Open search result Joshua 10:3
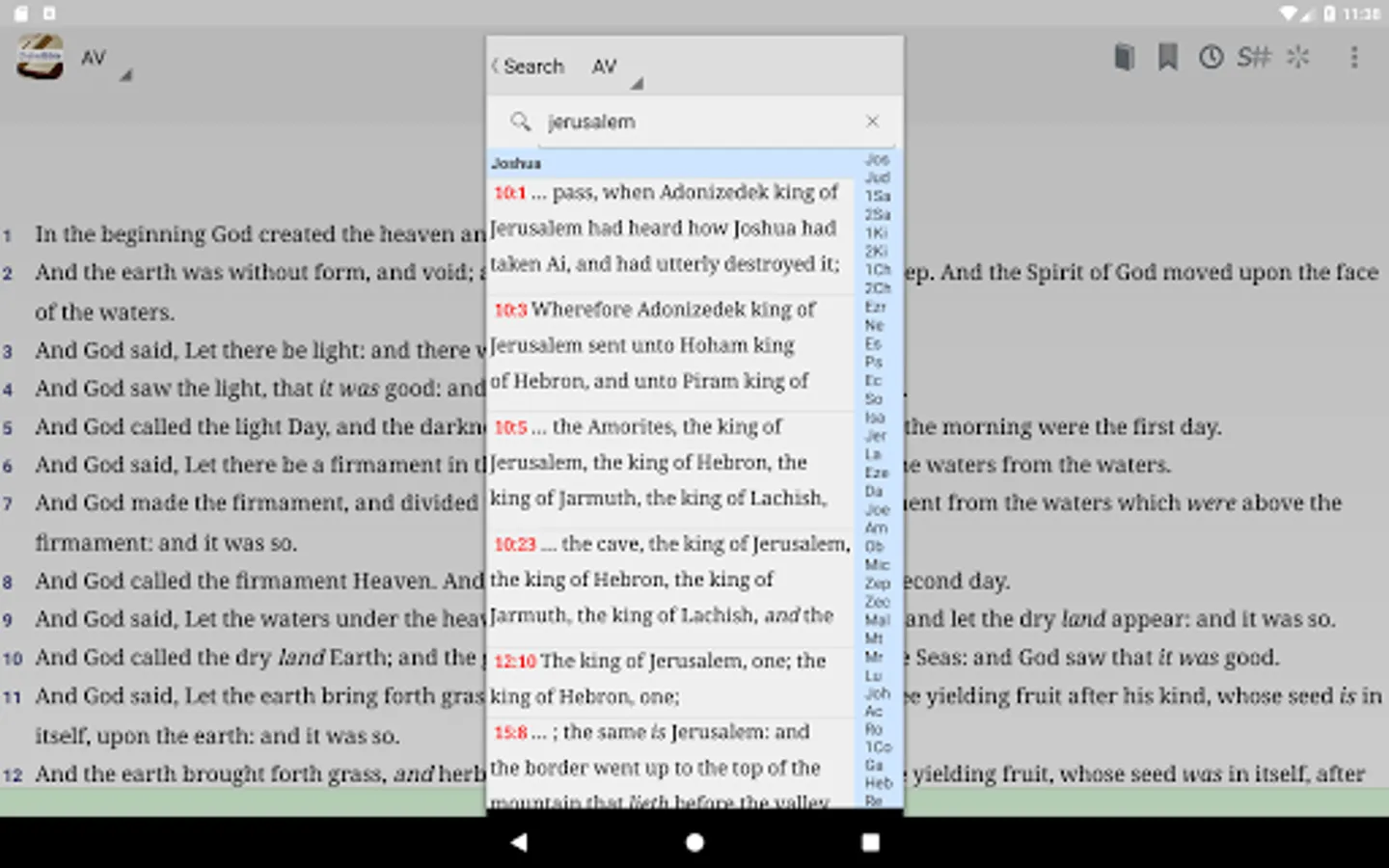Image resolution: width=1389 pixels, height=868 pixels. coord(669,345)
